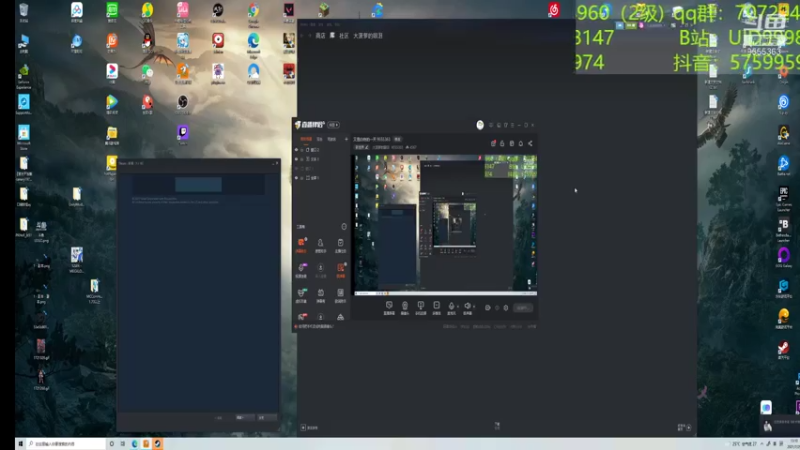
Task: Launch the OBS Studio desktop shortcut
Action: 182,102
